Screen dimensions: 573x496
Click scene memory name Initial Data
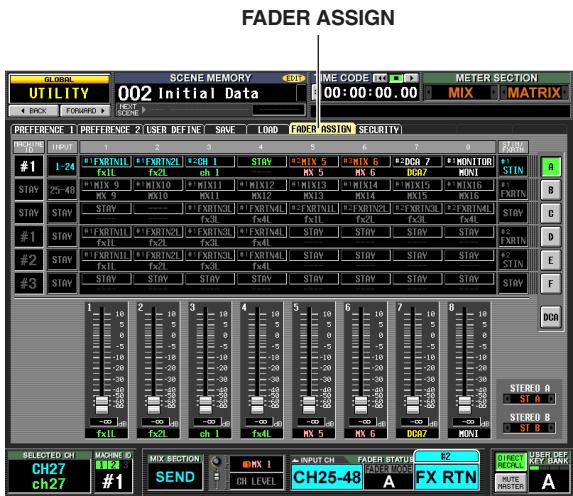coord(208,94)
